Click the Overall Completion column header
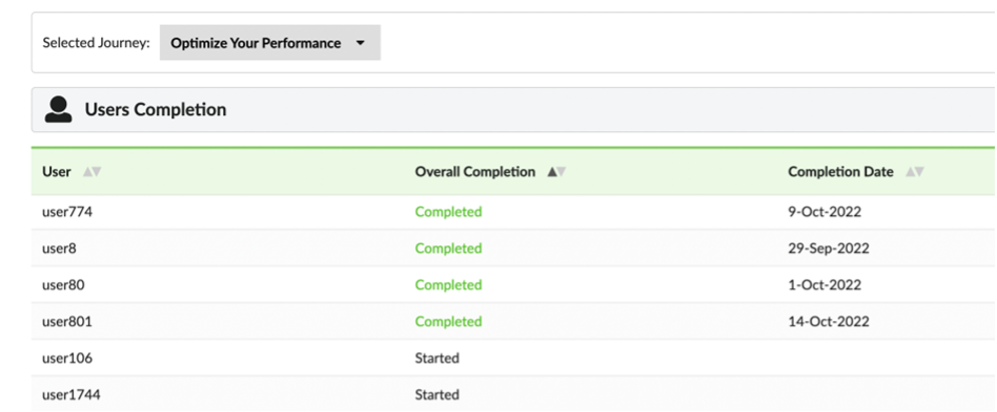The width and height of the screenshot is (997, 412). click(x=475, y=172)
